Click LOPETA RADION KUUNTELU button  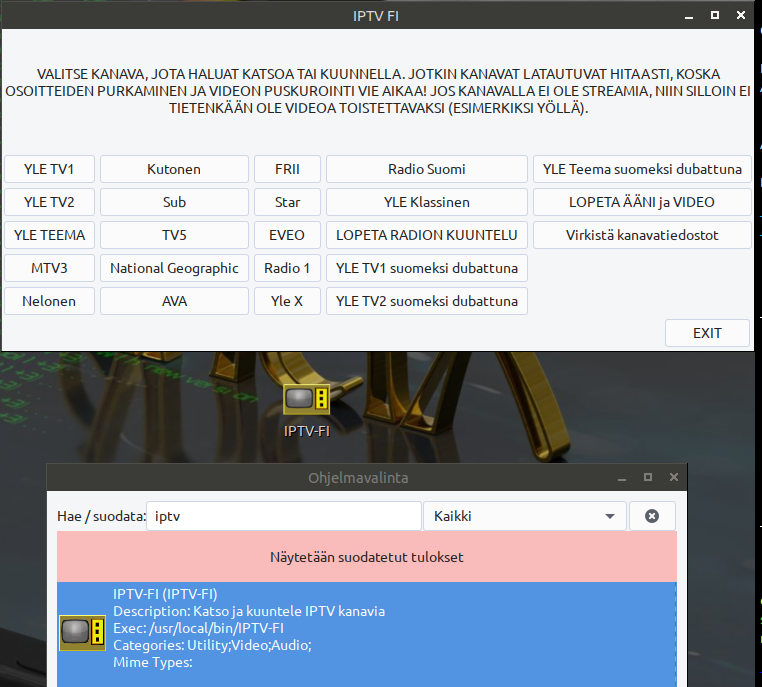pos(427,235)
